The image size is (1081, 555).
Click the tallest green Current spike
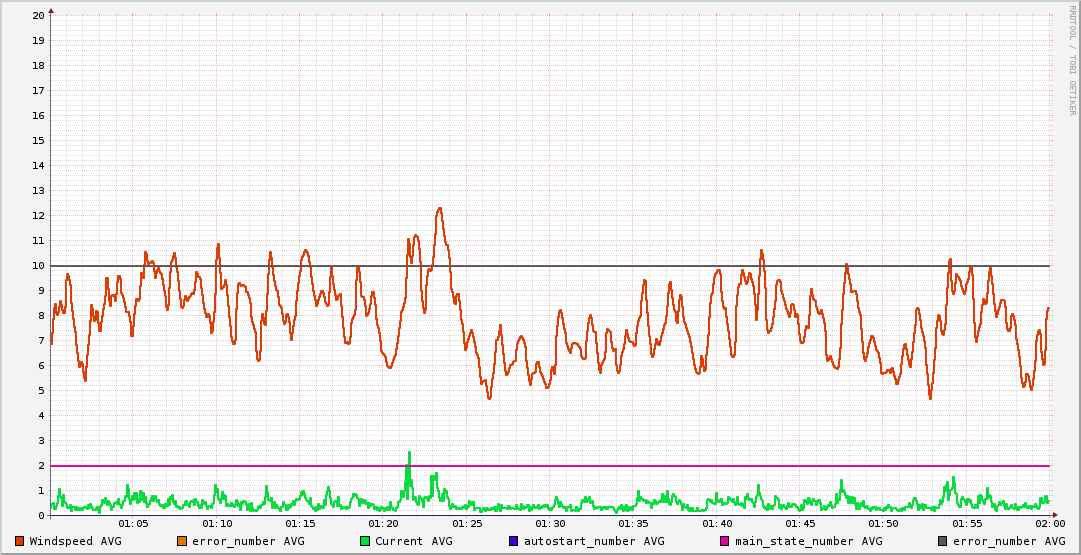[x=408, y=453]
